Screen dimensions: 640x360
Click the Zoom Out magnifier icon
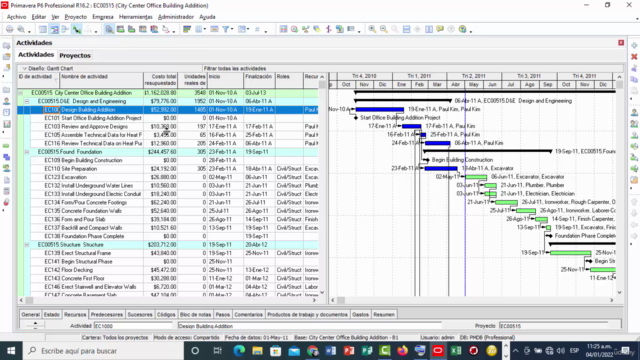click(384, 29)
